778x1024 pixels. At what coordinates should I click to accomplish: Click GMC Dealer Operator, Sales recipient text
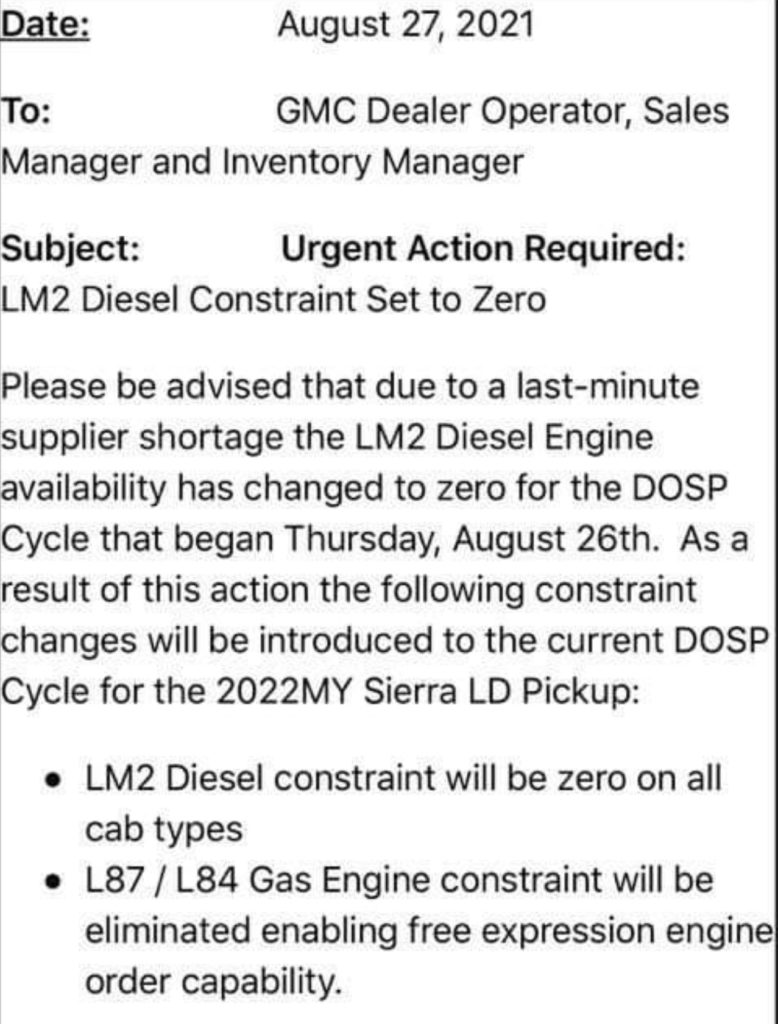(x=502, y=111)
